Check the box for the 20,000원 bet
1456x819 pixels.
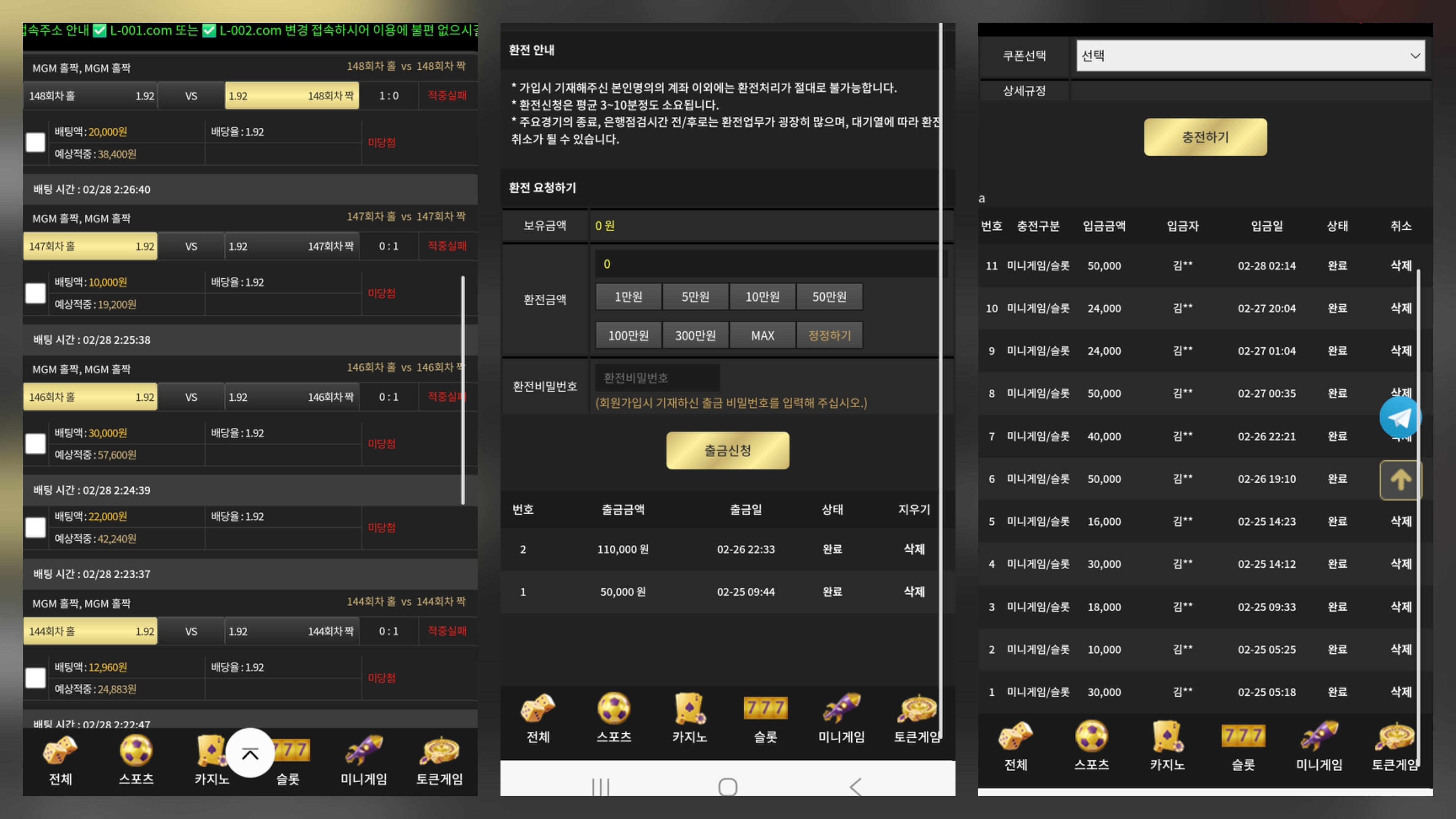point(36,143)
